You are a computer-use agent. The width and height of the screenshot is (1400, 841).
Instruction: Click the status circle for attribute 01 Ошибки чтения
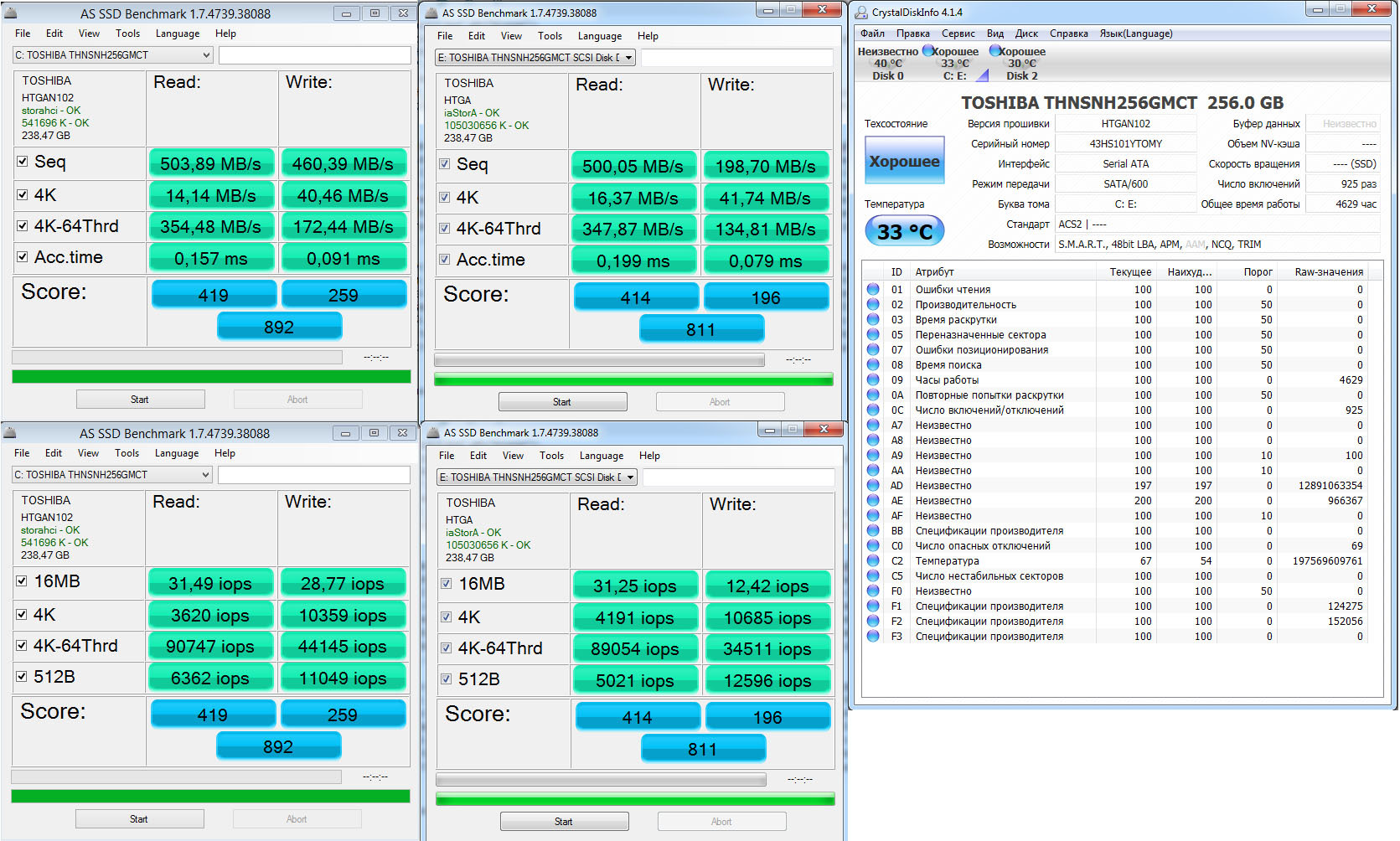(873, 289)
